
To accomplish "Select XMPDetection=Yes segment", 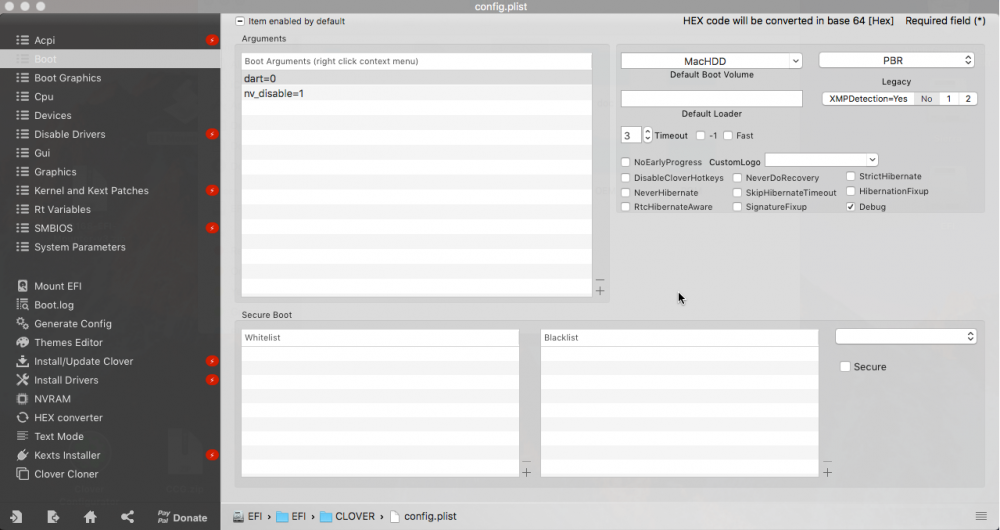I will (x=868, y=99).
